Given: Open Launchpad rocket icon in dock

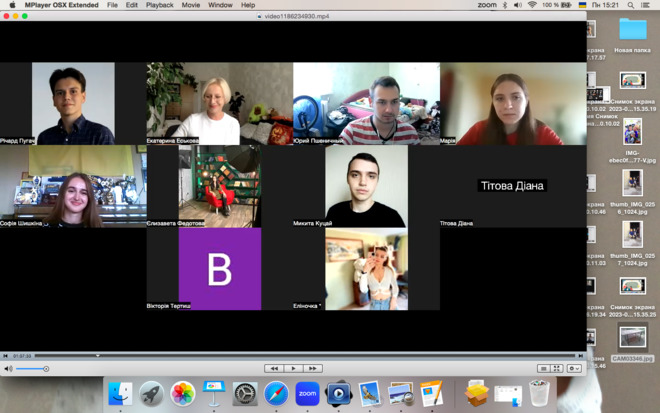Looking at the screenshot, I should point(151,393).
